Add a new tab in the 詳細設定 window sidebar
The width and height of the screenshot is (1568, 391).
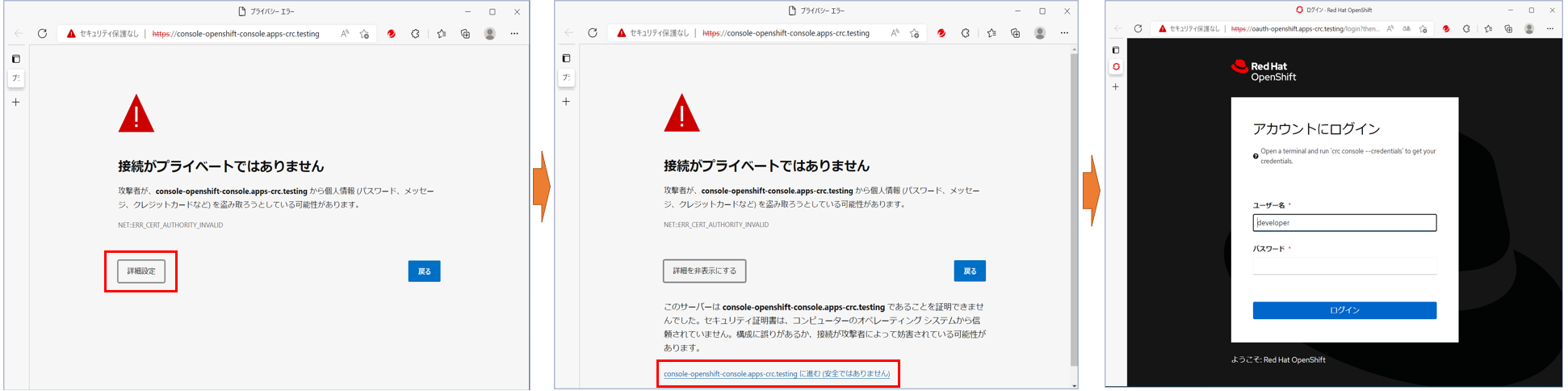tap(16, 103)
